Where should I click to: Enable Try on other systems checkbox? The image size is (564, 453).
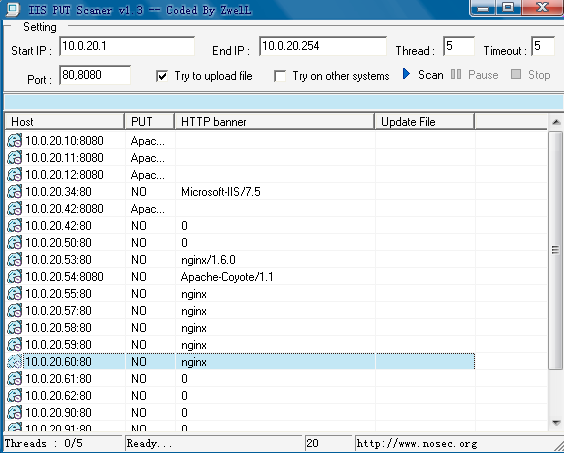280,76
